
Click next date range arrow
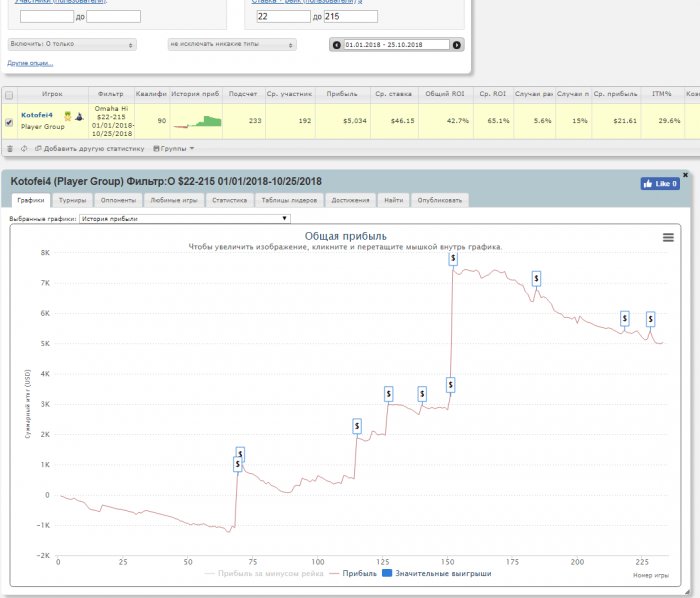[457, 45]
